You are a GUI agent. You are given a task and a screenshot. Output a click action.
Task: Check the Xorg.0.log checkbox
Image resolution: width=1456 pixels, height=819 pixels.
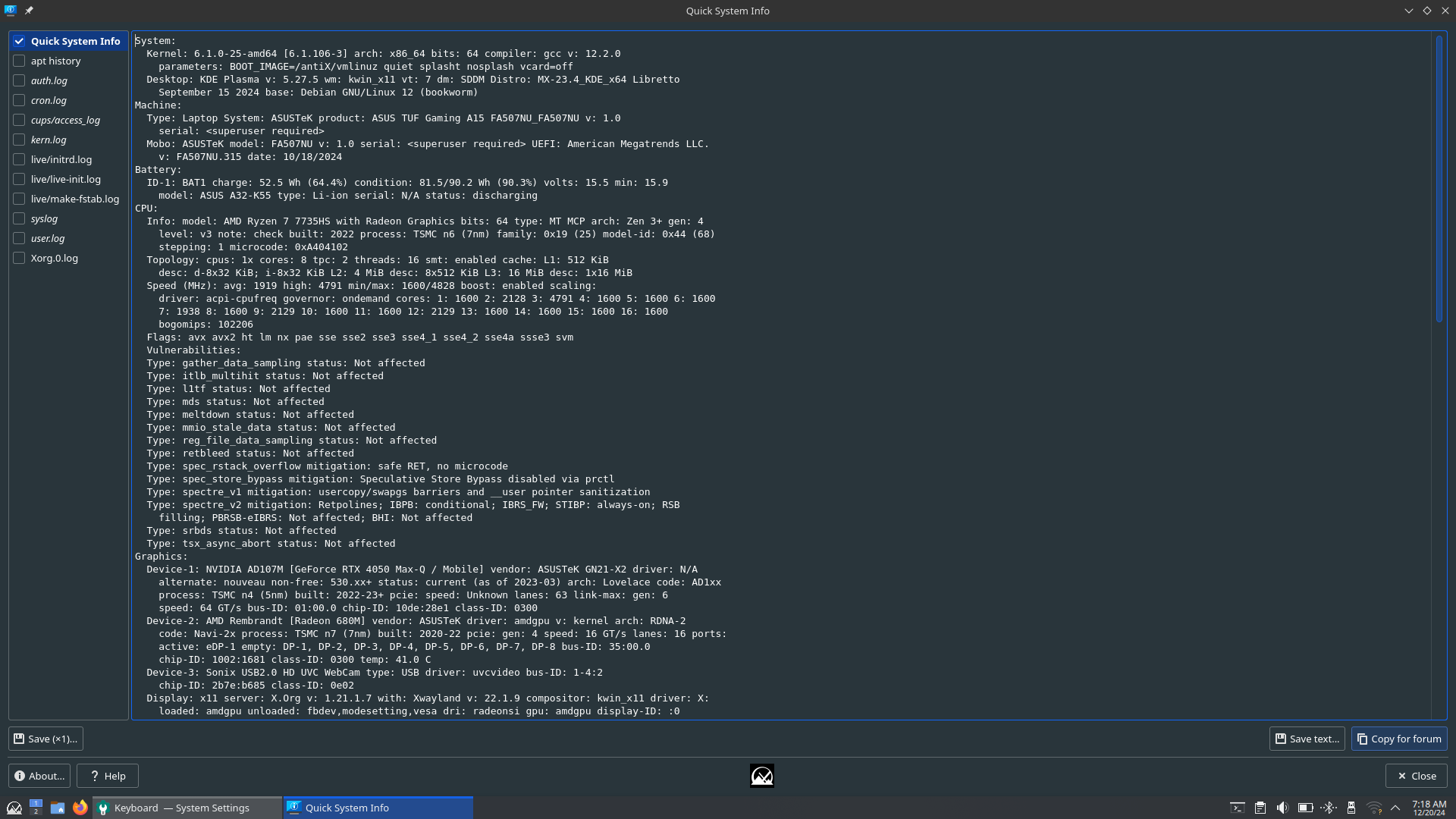(19, 258)
